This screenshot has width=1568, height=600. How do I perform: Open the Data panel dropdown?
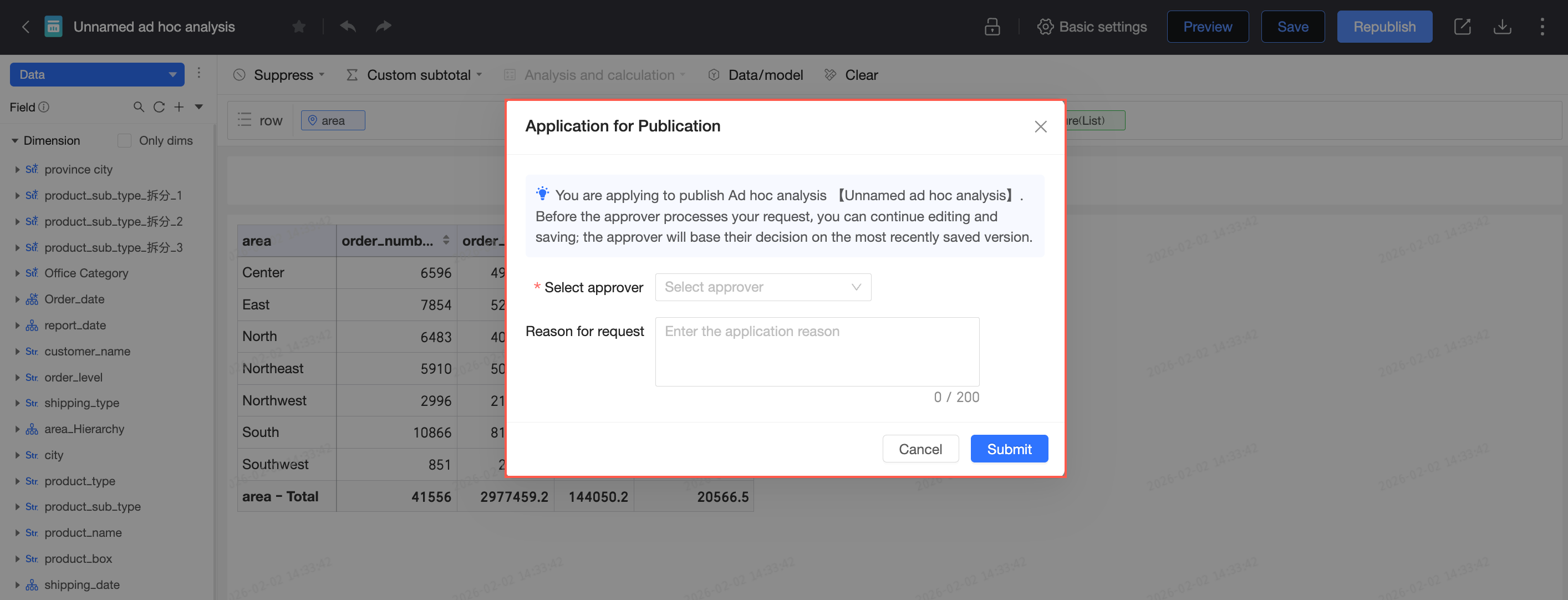[x=98, y=75]
